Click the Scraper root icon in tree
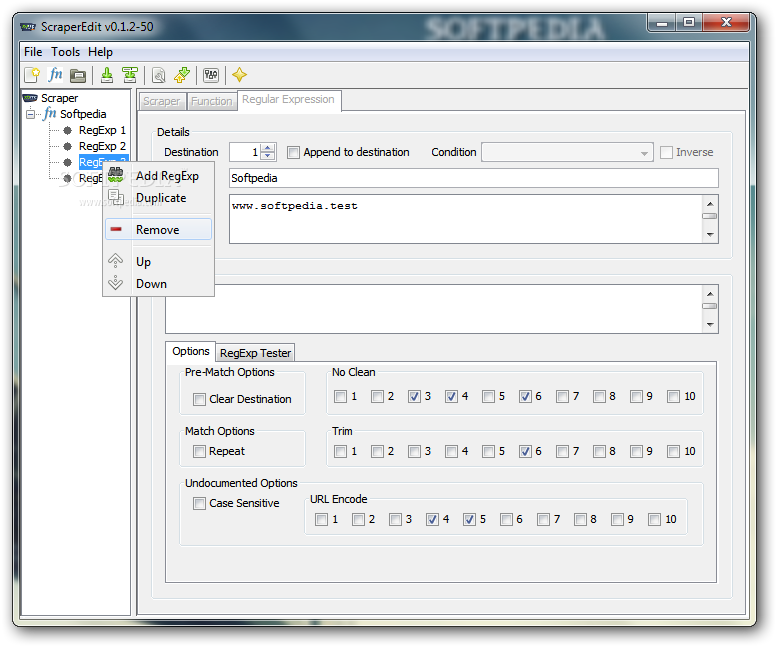Viewport: 777px width, 647px height. pos(30,98)
